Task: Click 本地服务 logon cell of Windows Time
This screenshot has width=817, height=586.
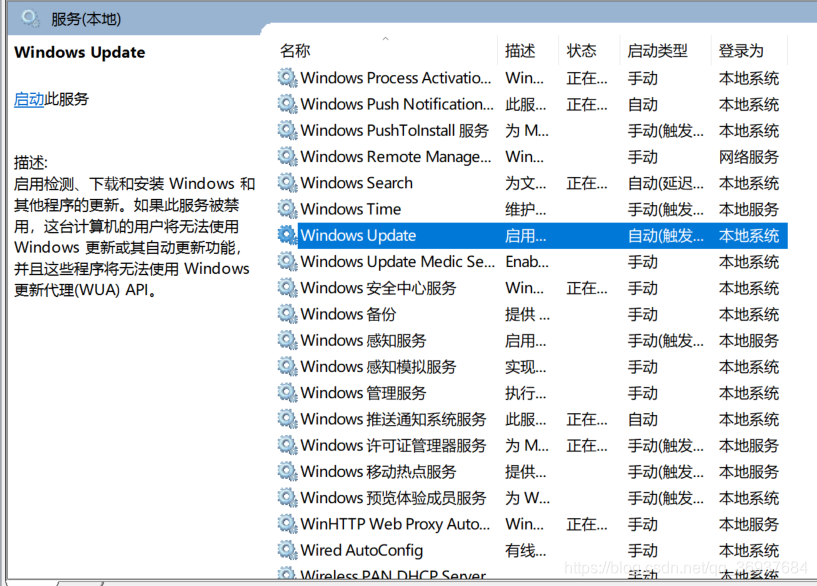Action: pos(748,209)
